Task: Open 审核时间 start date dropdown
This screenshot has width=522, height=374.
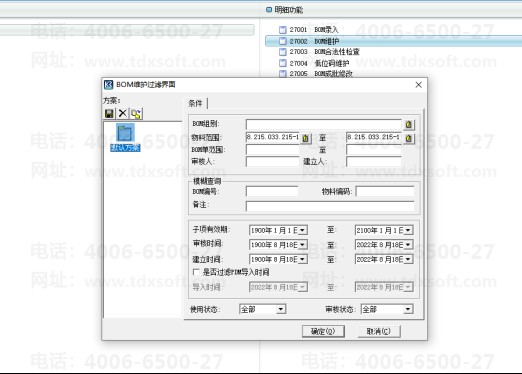Action: (302, 245)
